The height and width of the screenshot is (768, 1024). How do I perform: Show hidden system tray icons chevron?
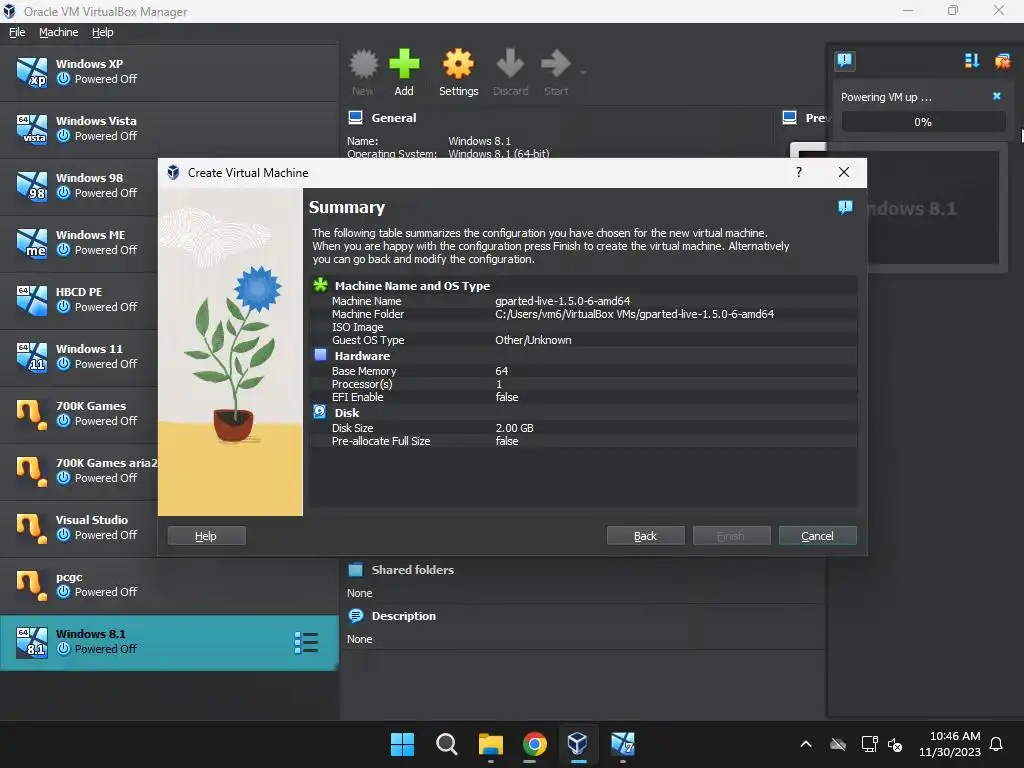[x=806, y=744]
